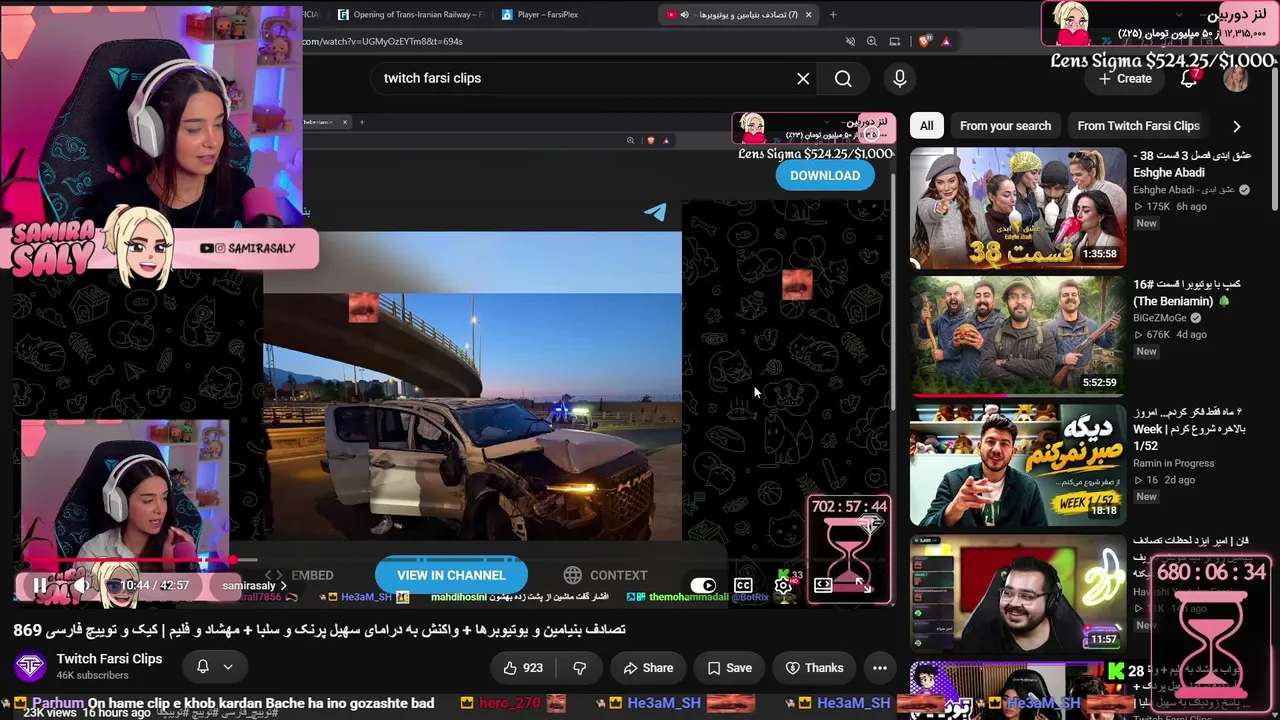Click the zoom magnifier in address bar
Image resolution: width=1280 pixels, height=720 pixels.
[872, 41]
